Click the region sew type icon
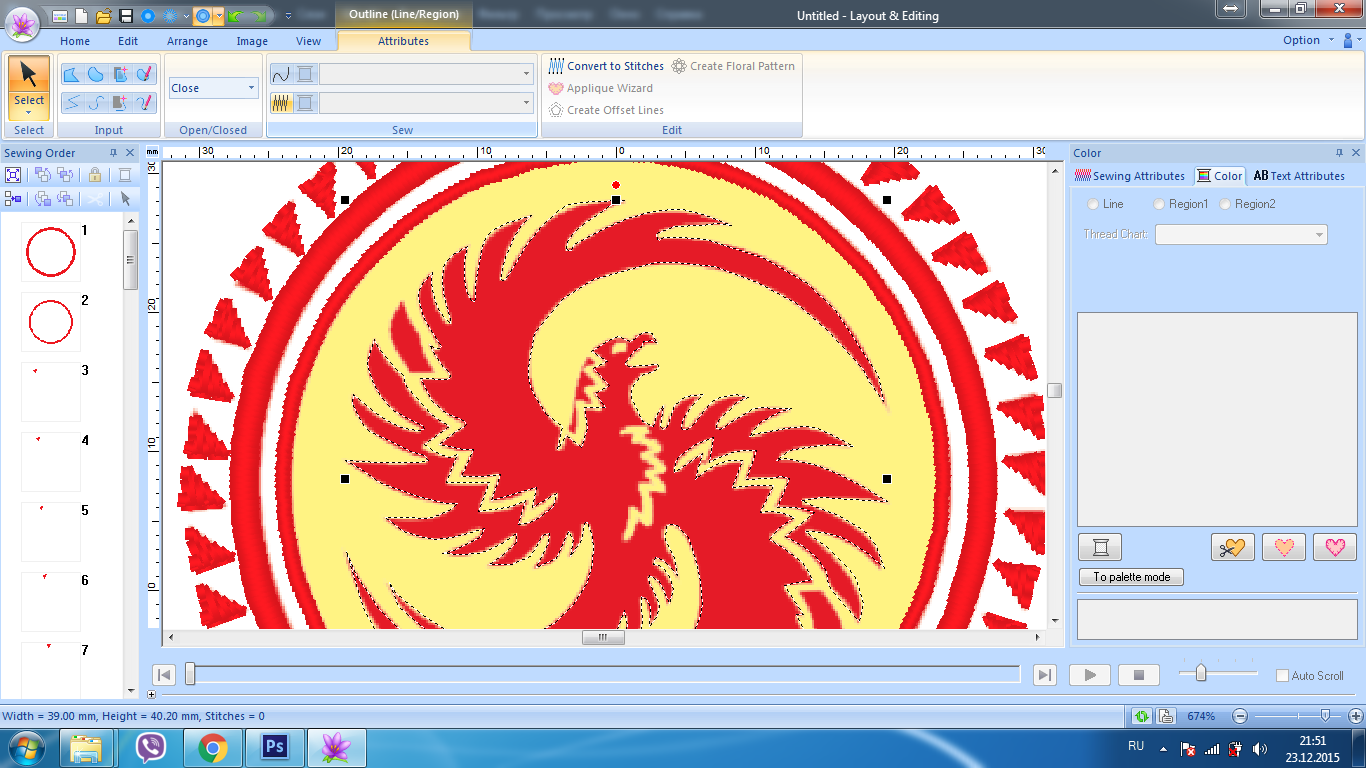1366x768 pixels. click(x=282, y=103)
